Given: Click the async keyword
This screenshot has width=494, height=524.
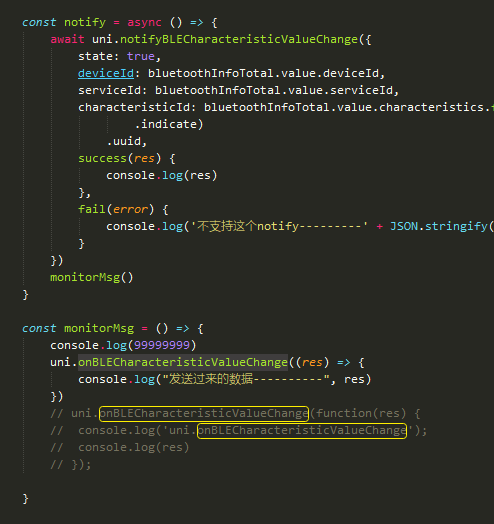Looking at the screenshot, I should 144,22.
